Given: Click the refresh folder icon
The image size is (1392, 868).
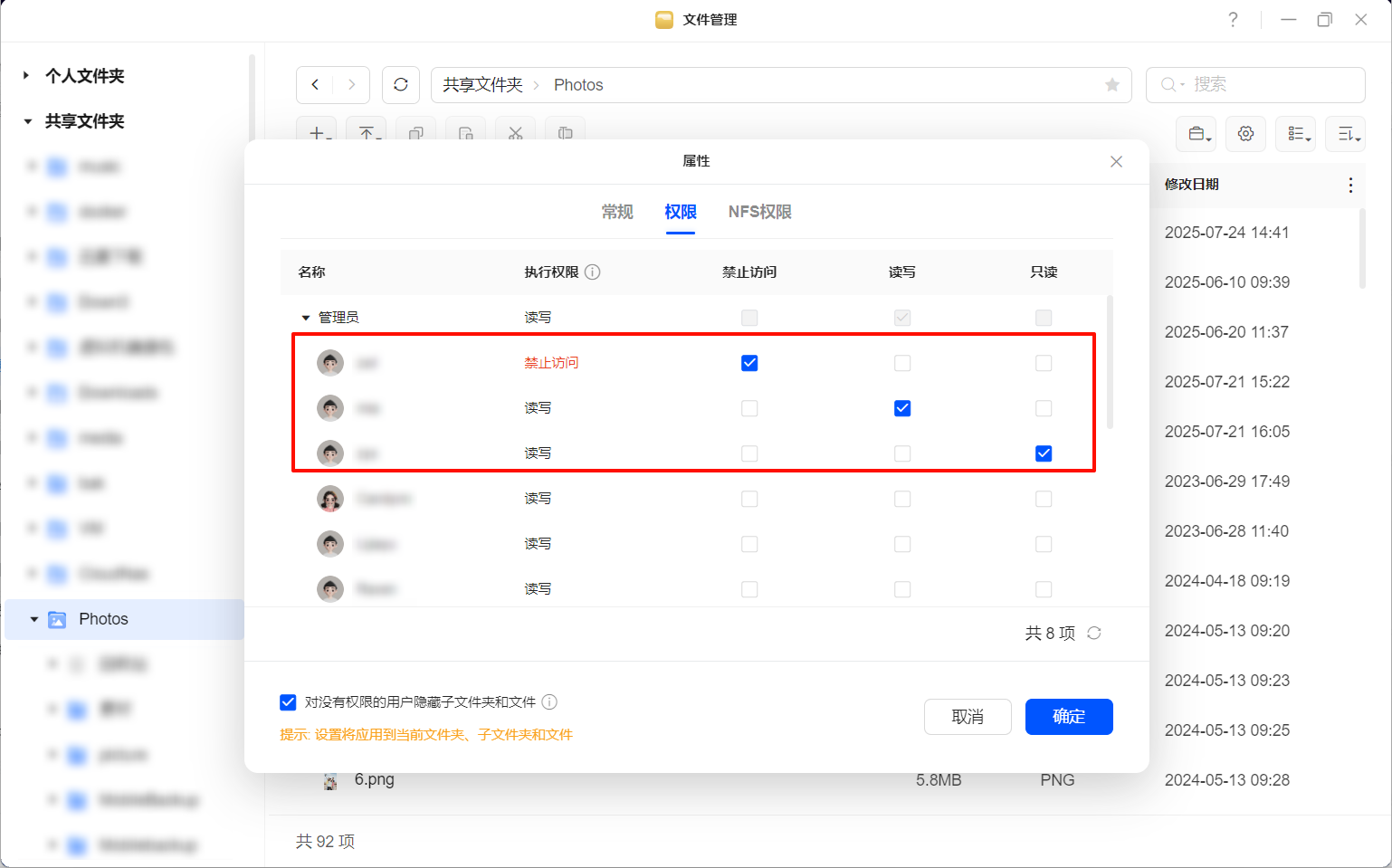Looking at the screenshot, I should [401, 85].
